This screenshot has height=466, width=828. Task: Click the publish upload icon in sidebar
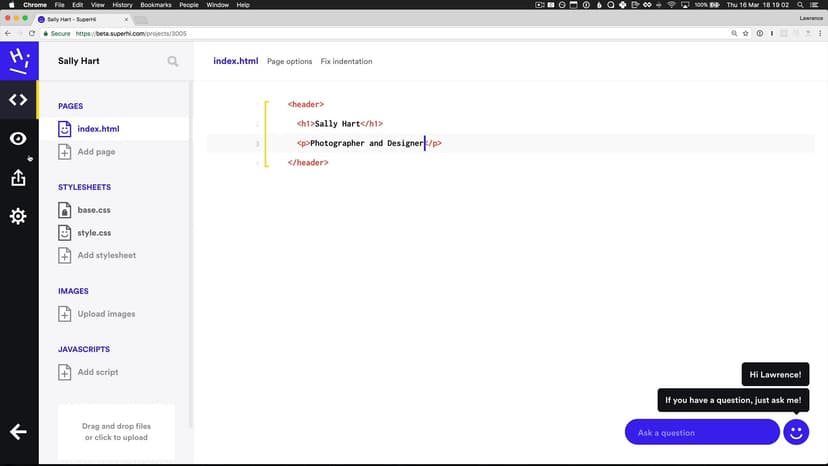pos(18,178)
